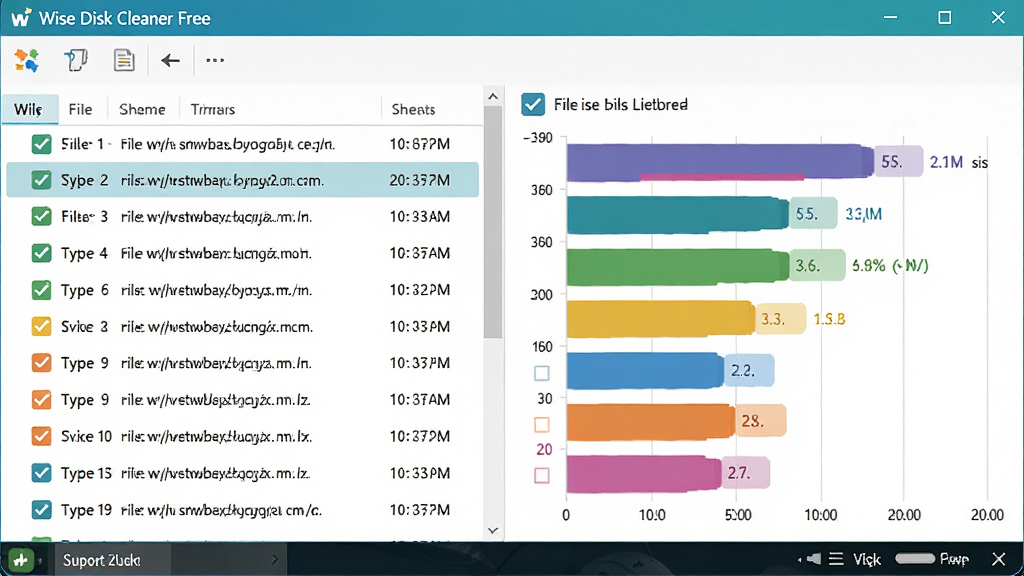1024x576 pixels.
Task: Click the 33,IM label beside teal bar
Action: click(x=863, y=214)
